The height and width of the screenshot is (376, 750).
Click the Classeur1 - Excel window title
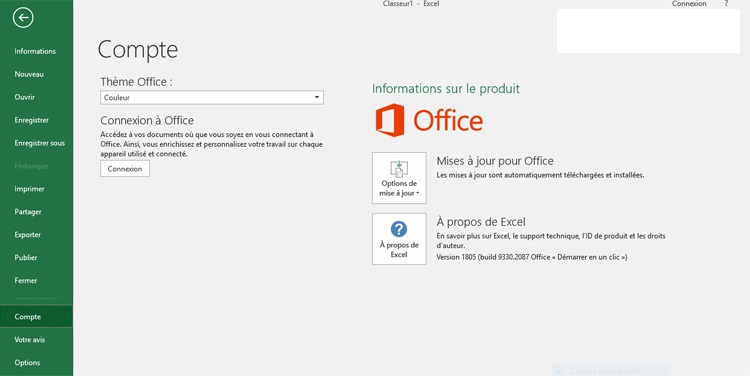click(411, 4)
